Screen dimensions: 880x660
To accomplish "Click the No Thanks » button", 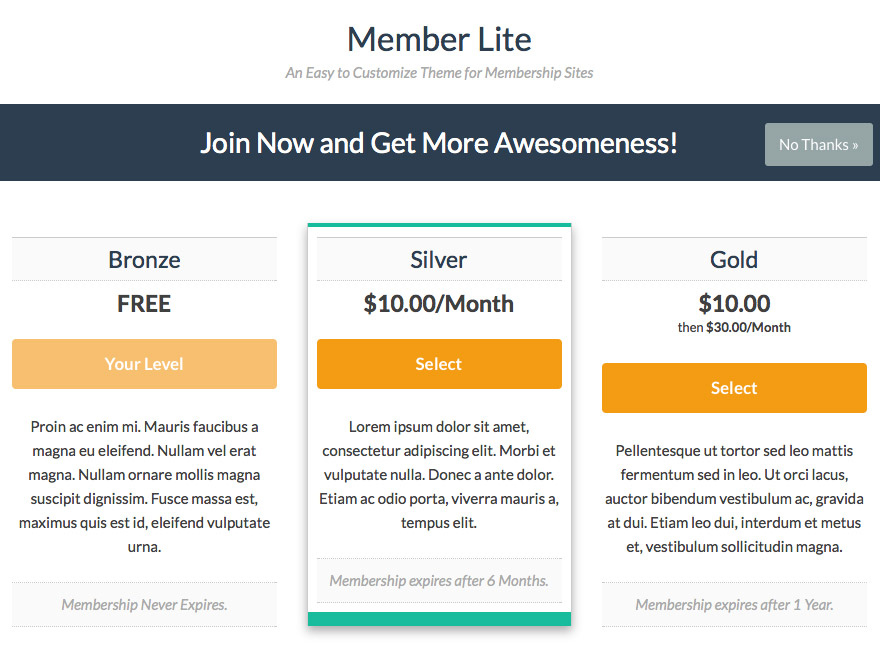I will pyautogui.click(x=818, y=144).
